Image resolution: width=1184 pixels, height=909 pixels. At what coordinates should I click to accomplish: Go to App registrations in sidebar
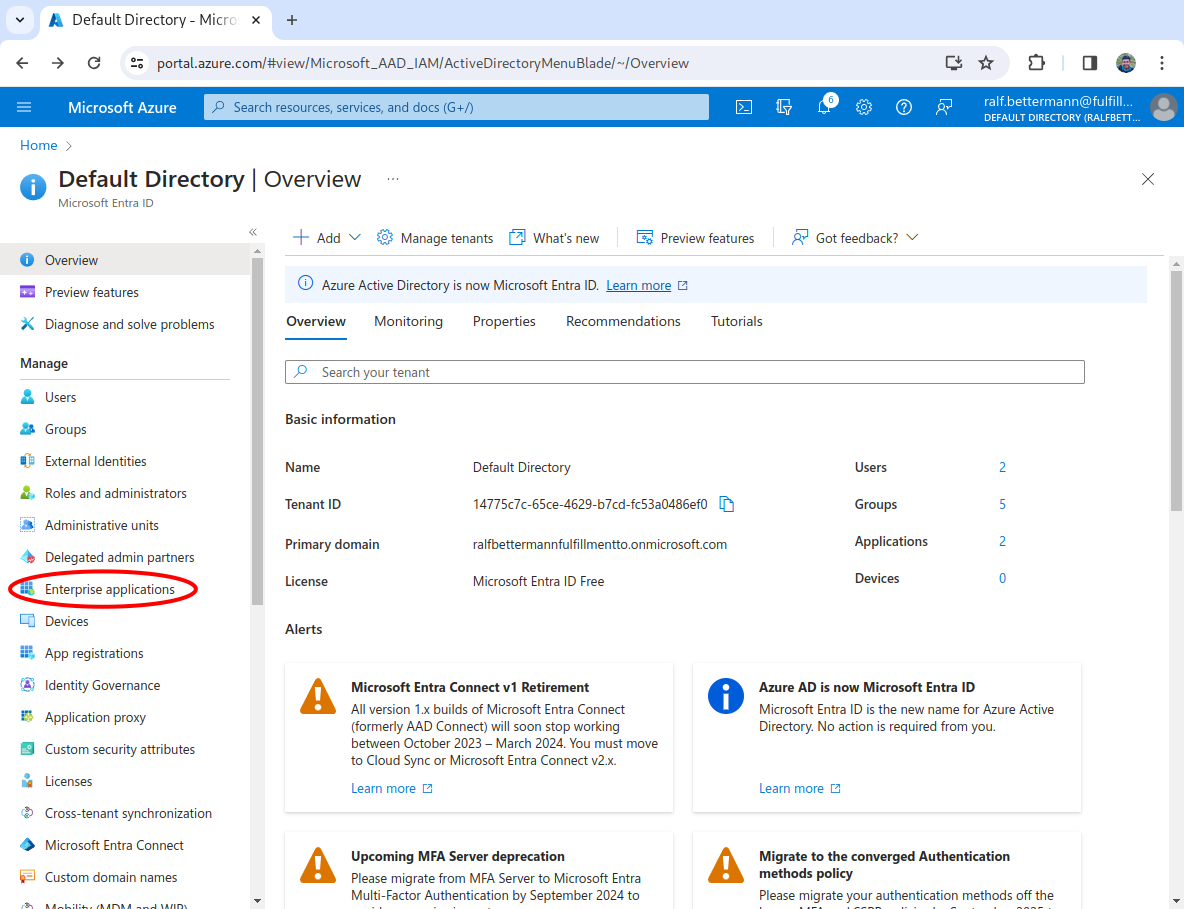click(94, 653)
